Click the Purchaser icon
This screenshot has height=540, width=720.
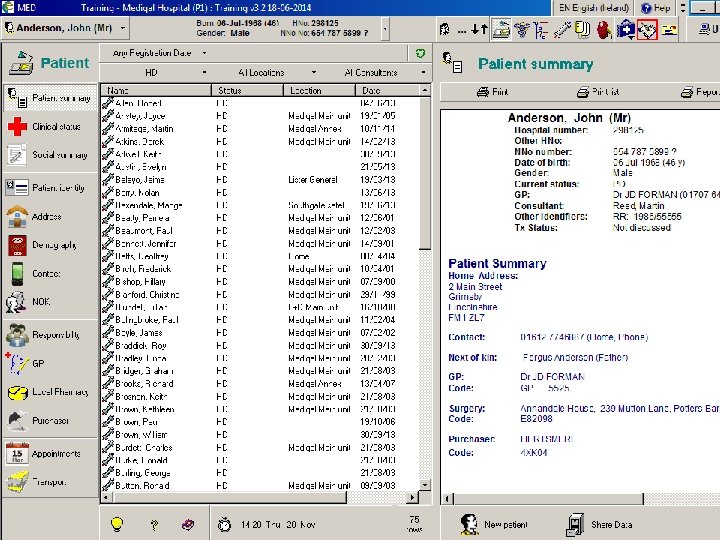17,420
